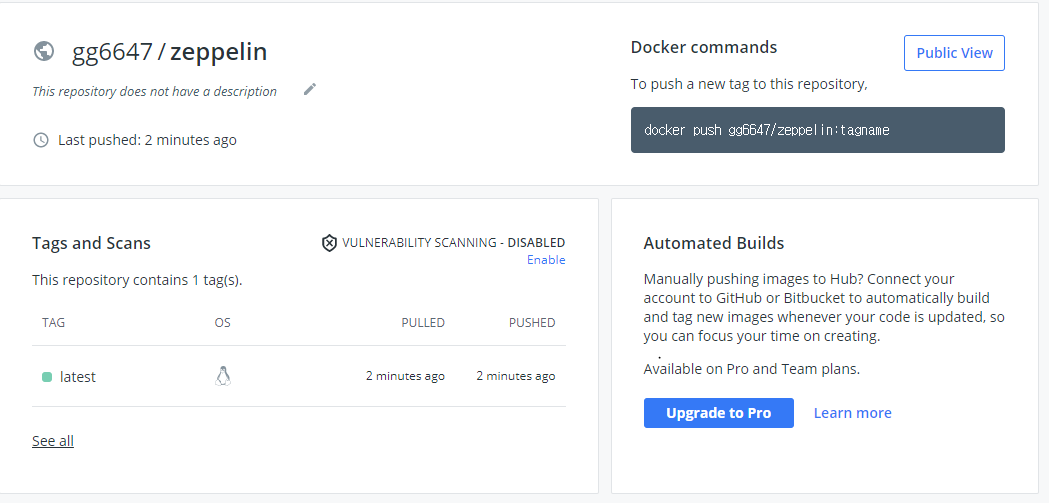Click the repository description placeholder text
This screenshot has width=1049, height=503.
155,91
